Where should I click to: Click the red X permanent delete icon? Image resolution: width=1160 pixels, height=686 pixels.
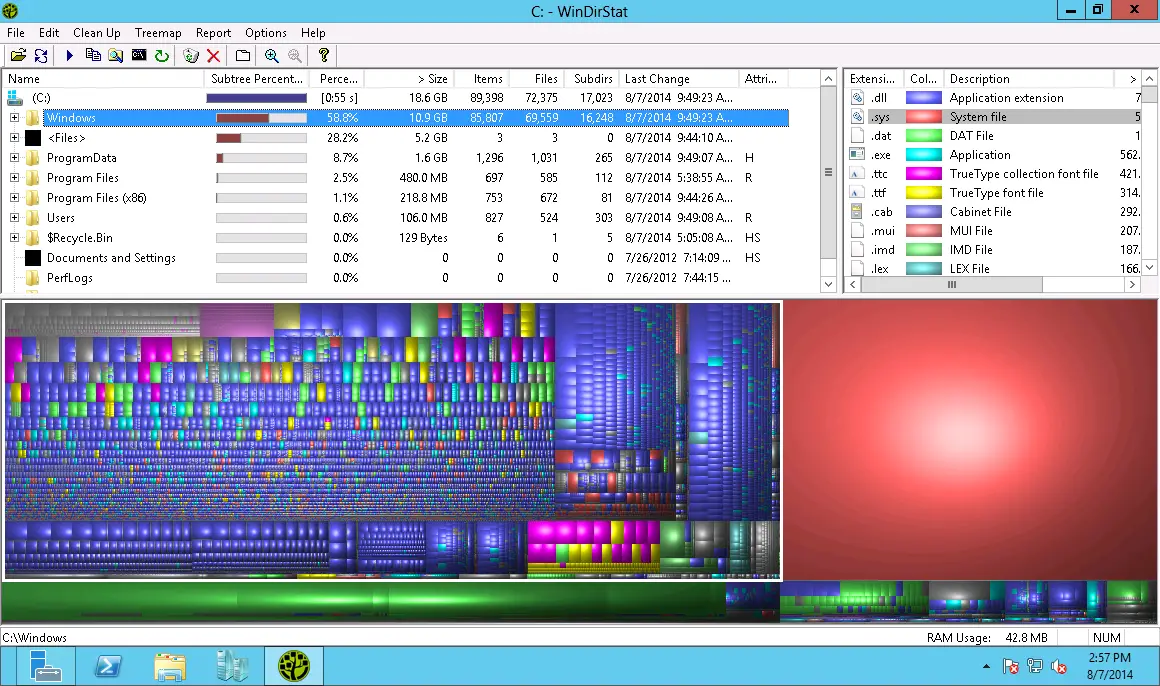tap(213, 56)
